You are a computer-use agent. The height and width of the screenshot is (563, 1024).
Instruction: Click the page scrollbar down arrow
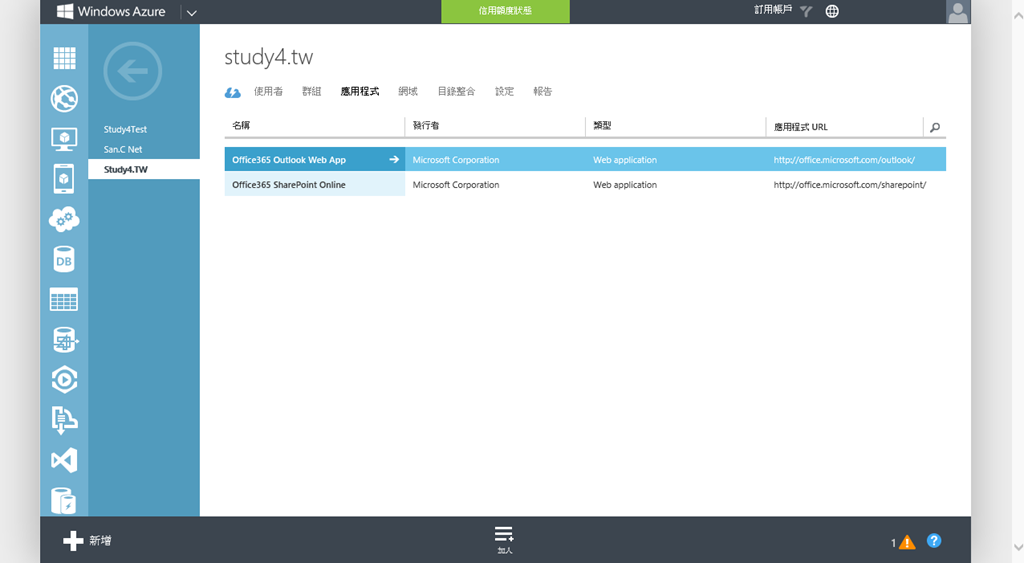click(x=1017, y=547)
